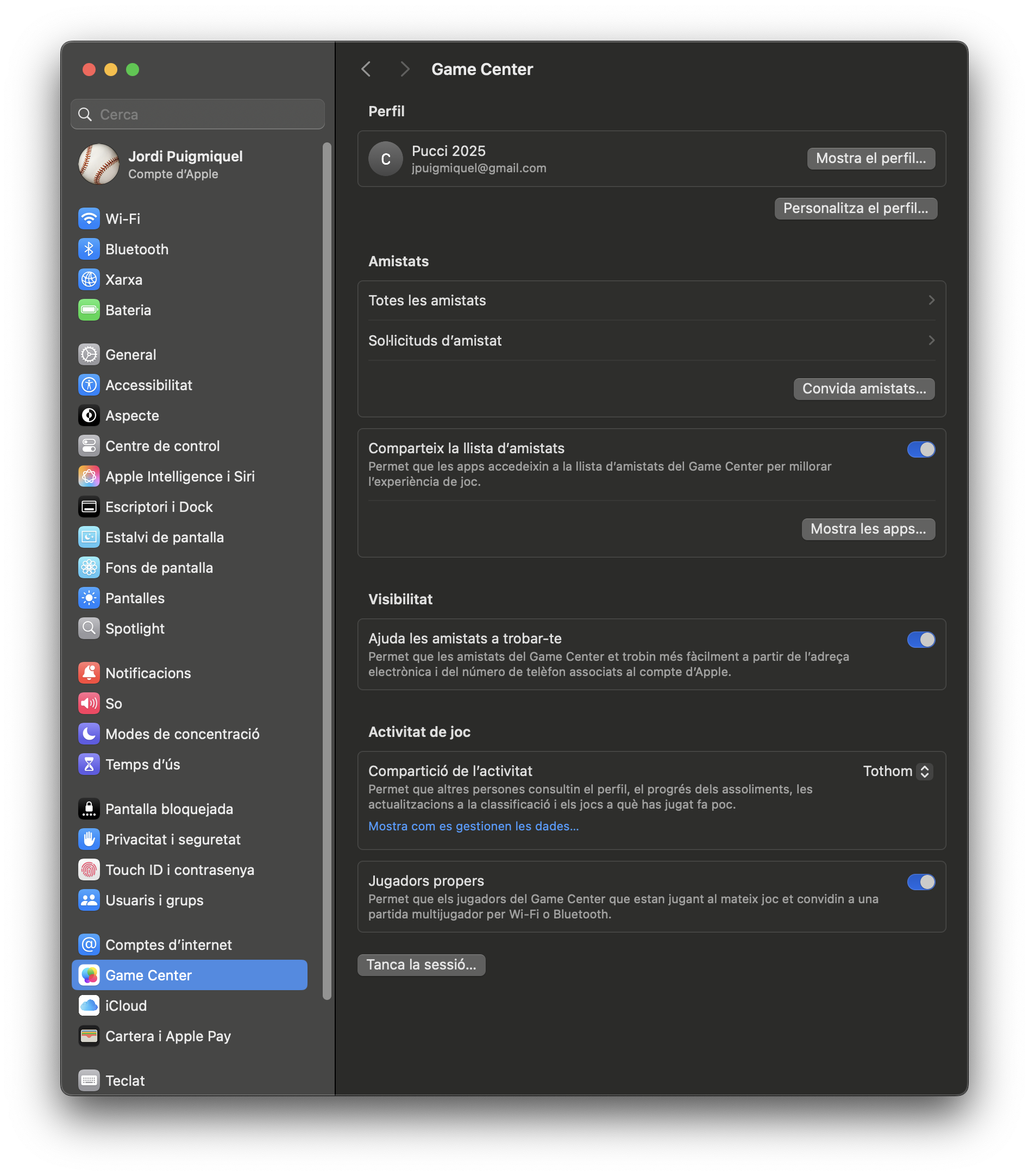This screenshot has height=1176, width=1029.
Task: Click the Apple Intelligence i Siri icon
Action: pyautogui.click(x=89, y=477)
